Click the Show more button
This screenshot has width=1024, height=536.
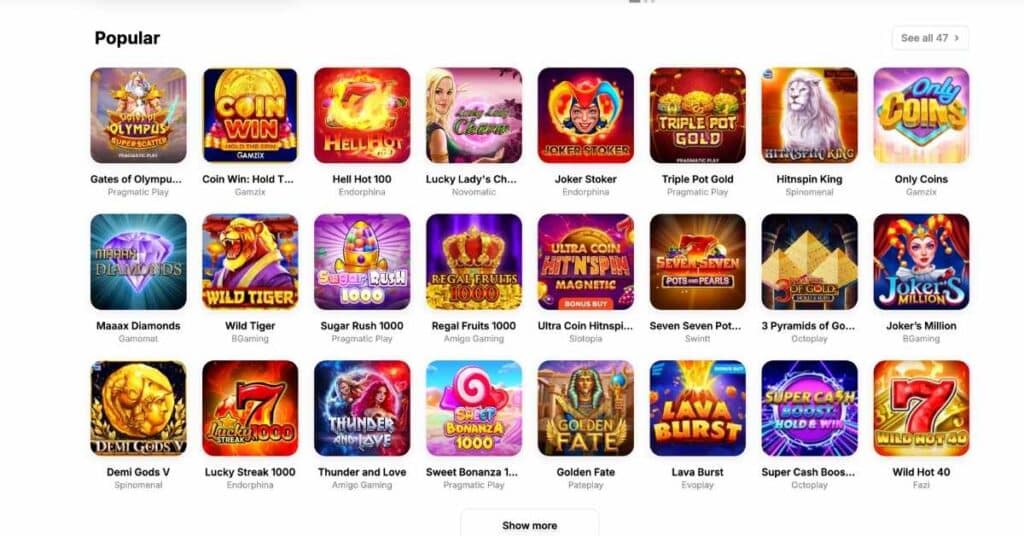pos(530,525)
